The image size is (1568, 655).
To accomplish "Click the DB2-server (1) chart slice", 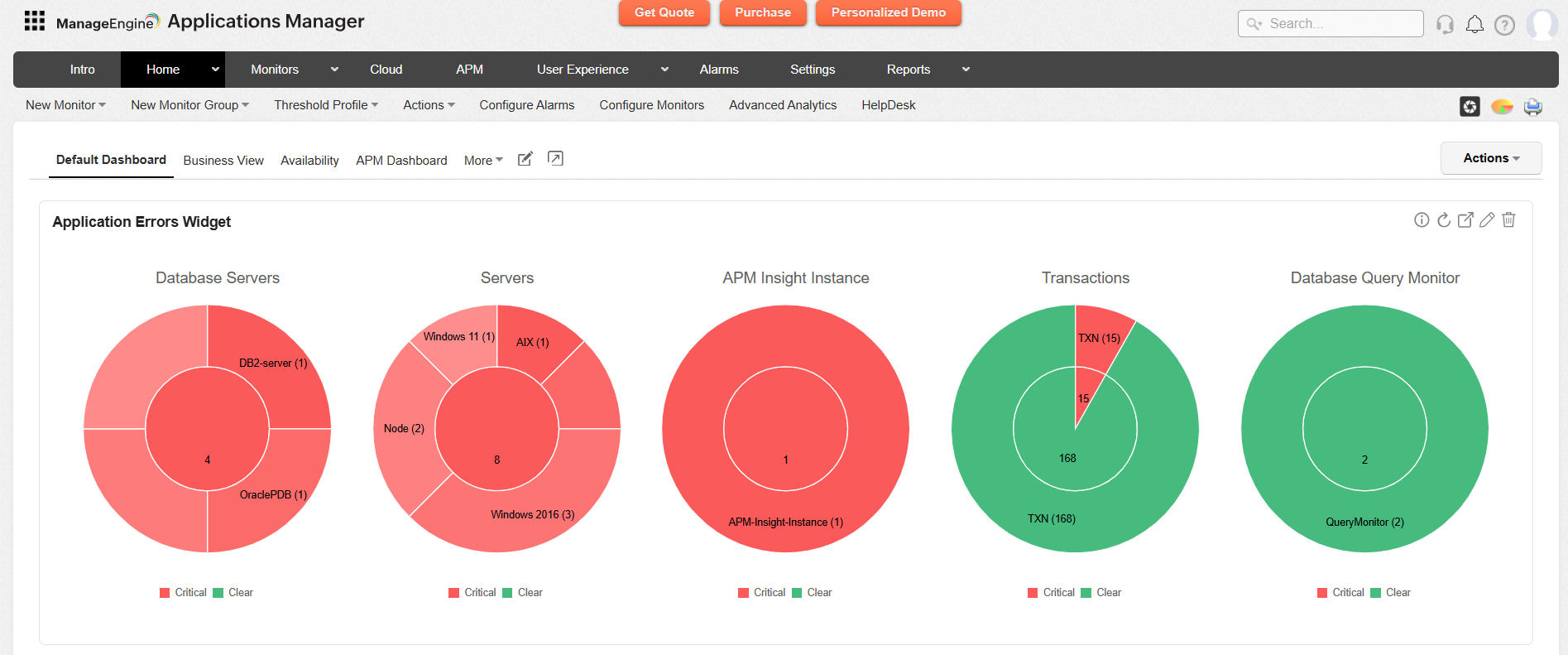I will [273, 363].
